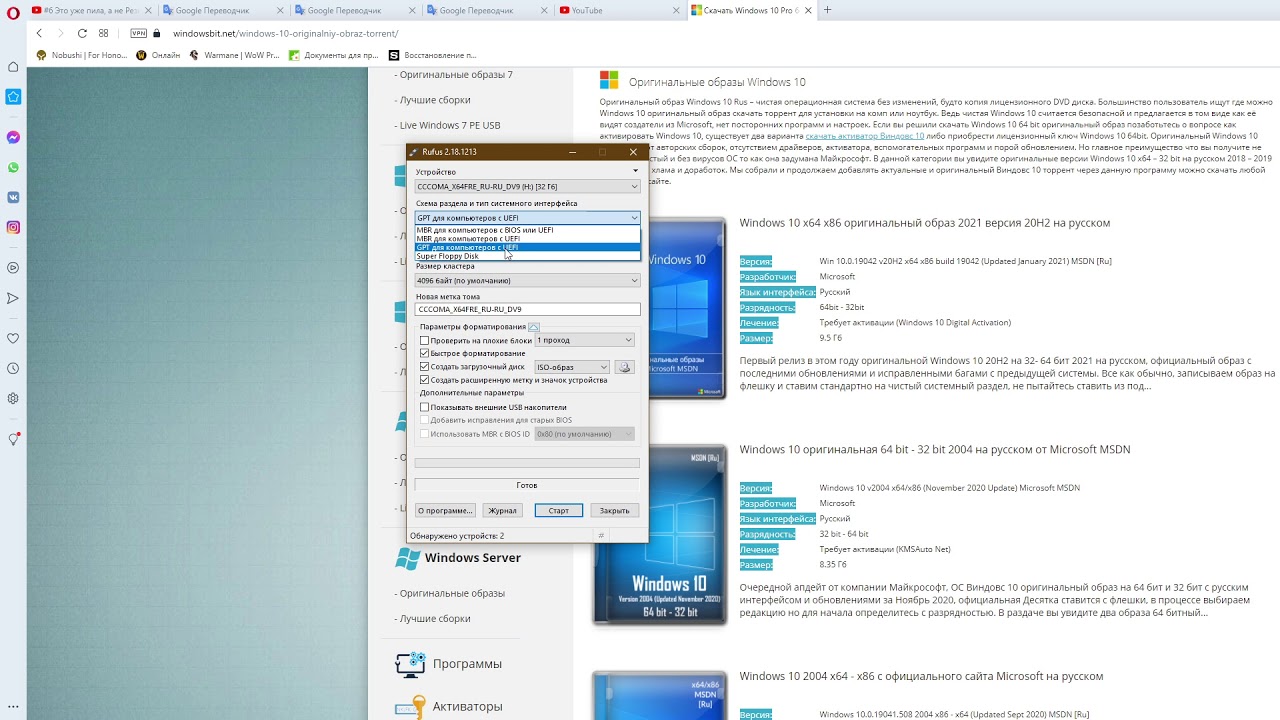Enable 'Показывать внешние USB накопители'

coord(425,407)
